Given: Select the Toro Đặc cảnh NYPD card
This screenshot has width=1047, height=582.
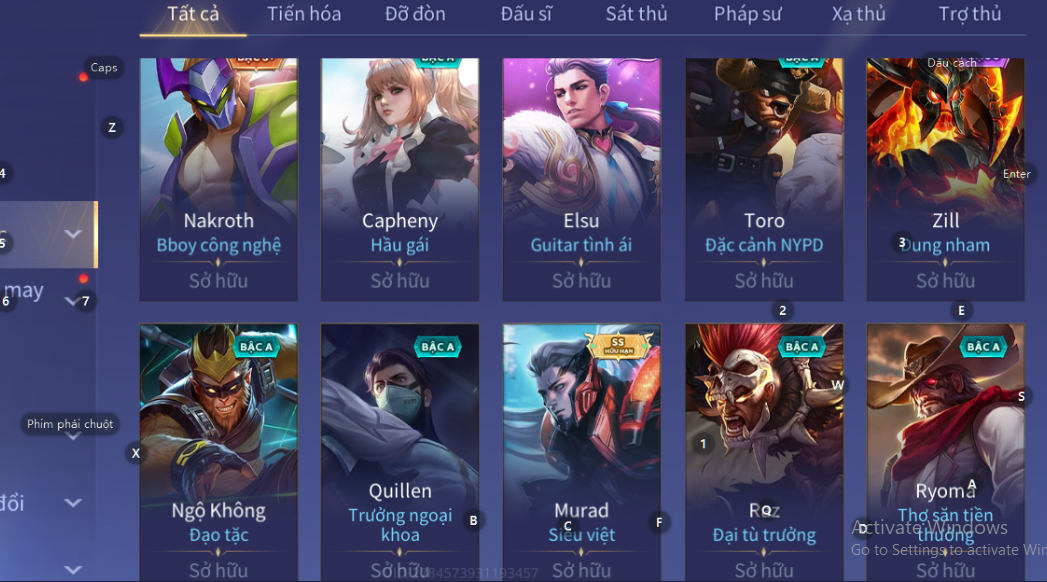Looking at the screenshot, I should pos(764,179).
